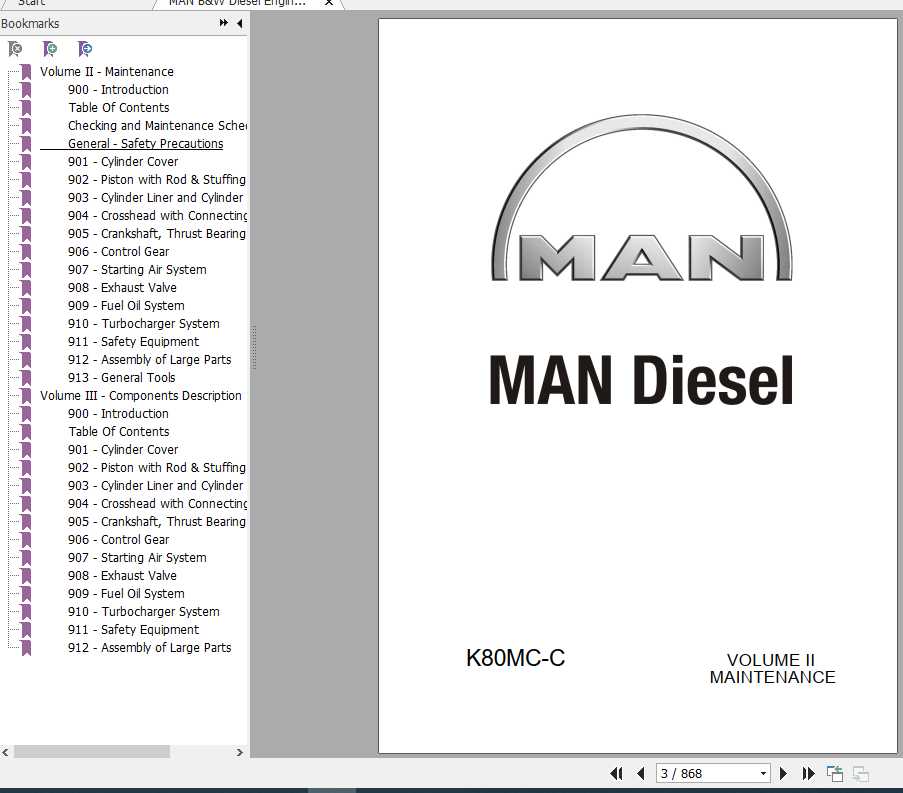Click bookmark icon beside 913 - General Tools
This screenshot has height=793, width=903.
(26, 378)
